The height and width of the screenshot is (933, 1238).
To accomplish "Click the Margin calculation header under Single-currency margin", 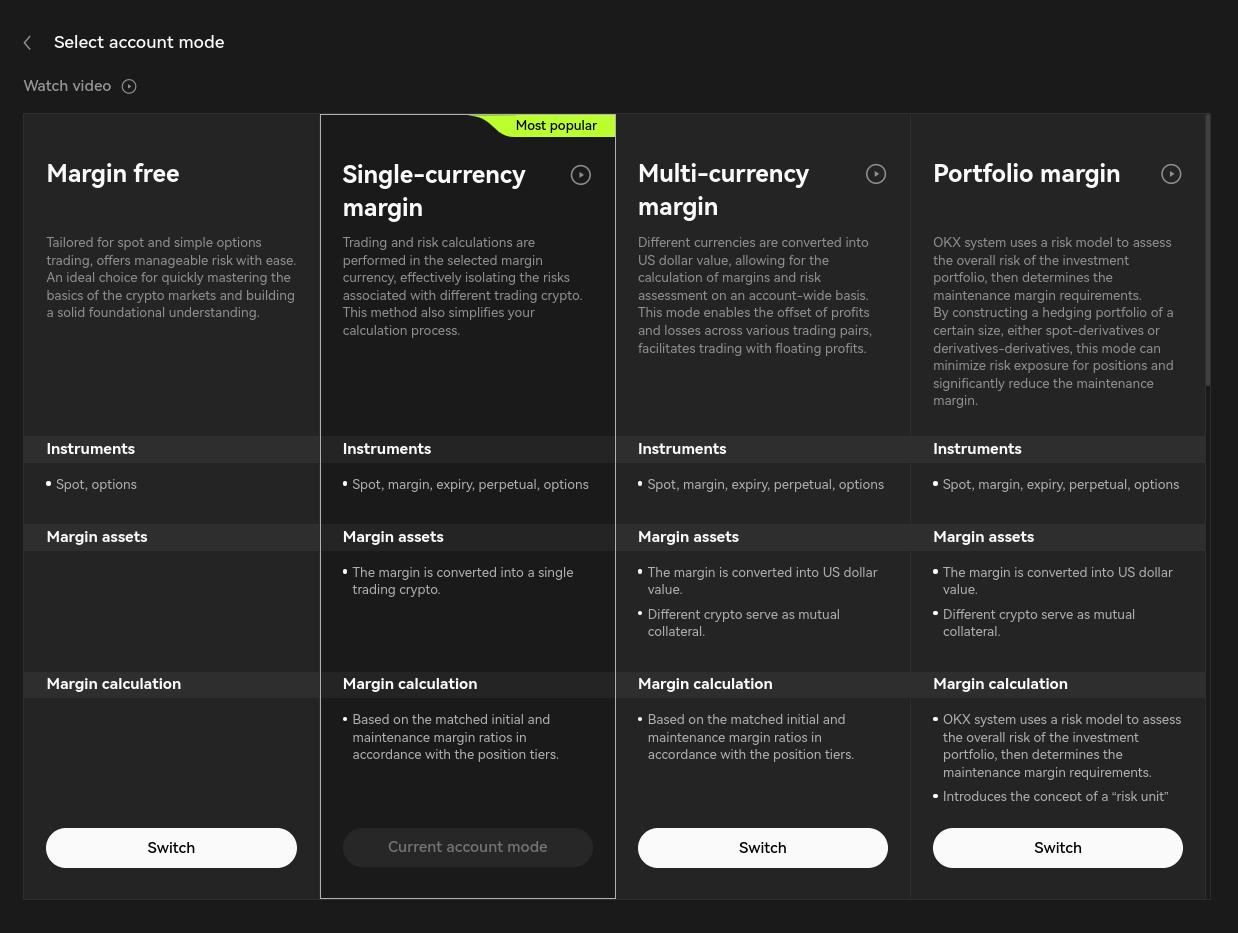I will (410, 684).
